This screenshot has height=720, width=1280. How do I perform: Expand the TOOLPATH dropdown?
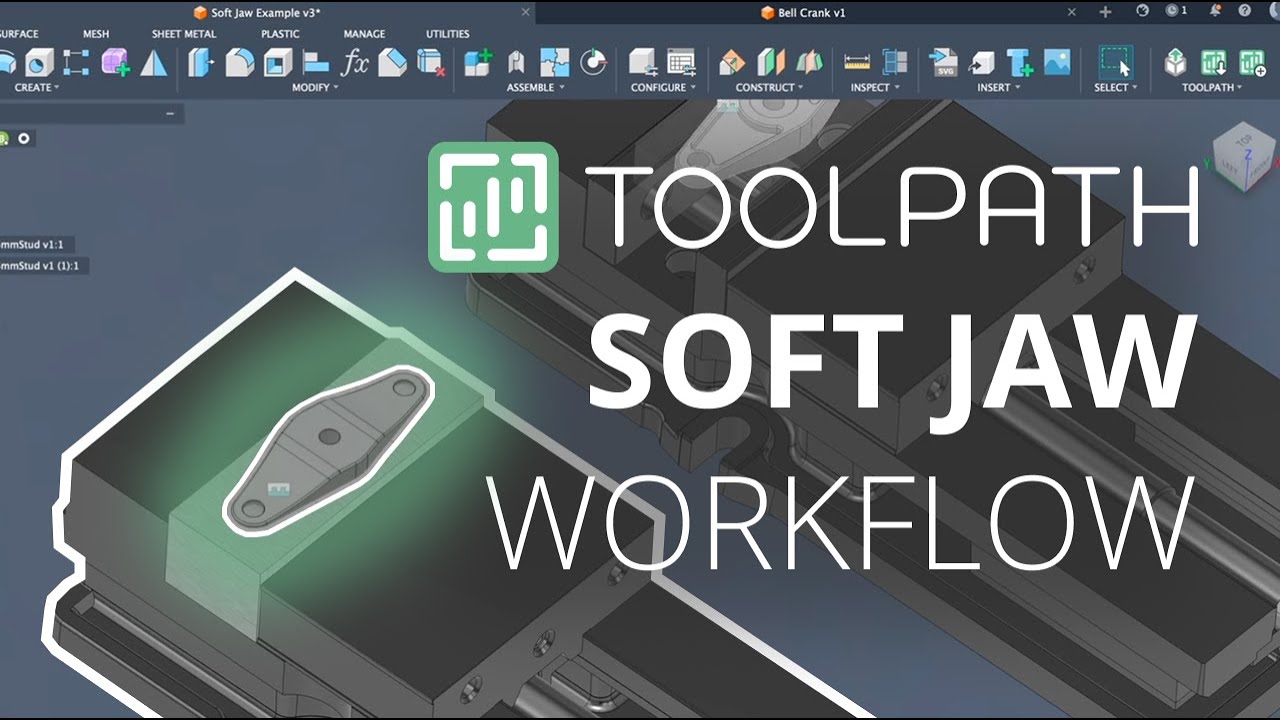[x=1212, y=88]
